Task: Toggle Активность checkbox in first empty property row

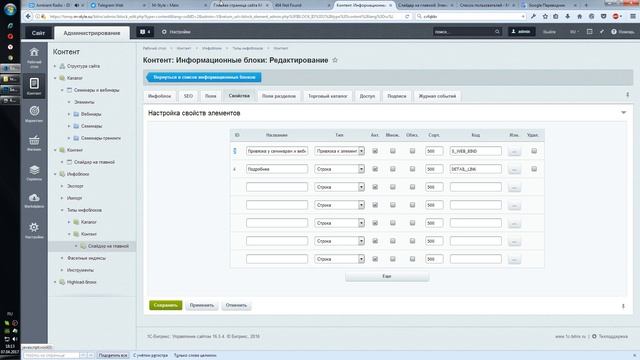Action: 375,187
